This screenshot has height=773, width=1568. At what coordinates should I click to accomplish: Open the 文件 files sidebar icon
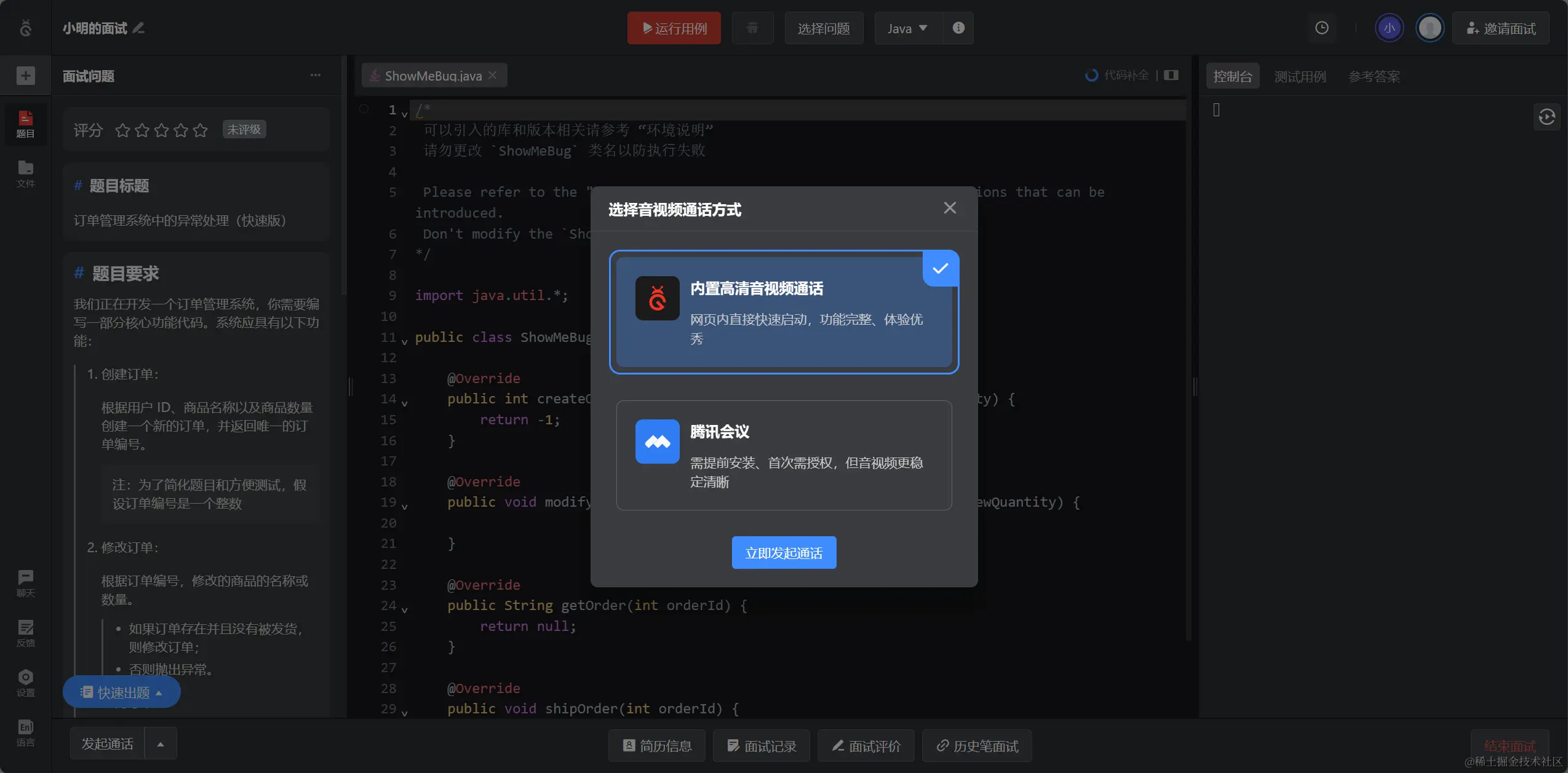(x=25, y=173)
